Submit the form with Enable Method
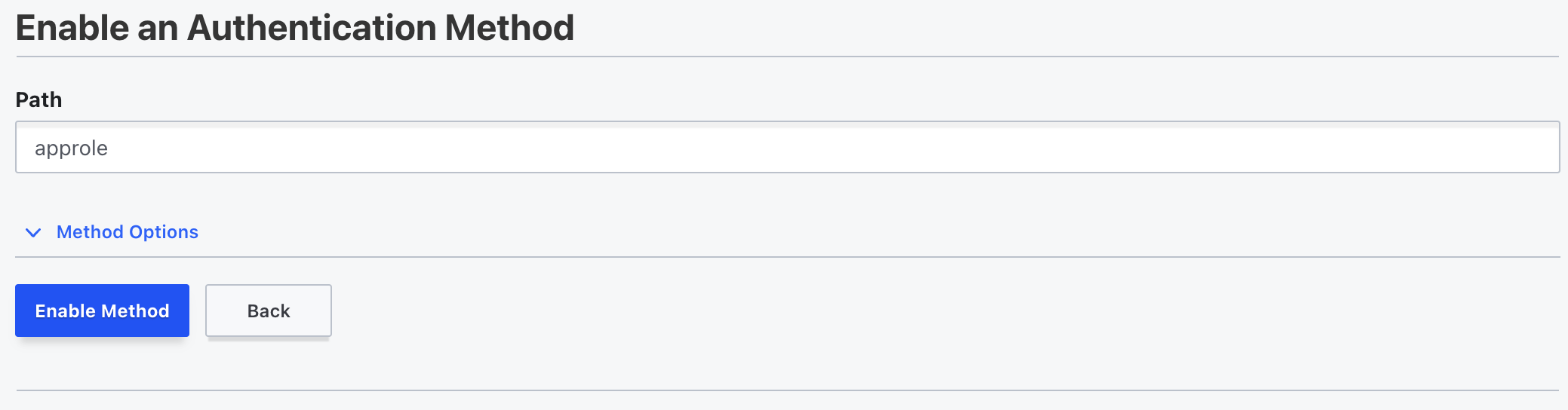This screenshot has width=1568, height=410. tap(102, 311)
